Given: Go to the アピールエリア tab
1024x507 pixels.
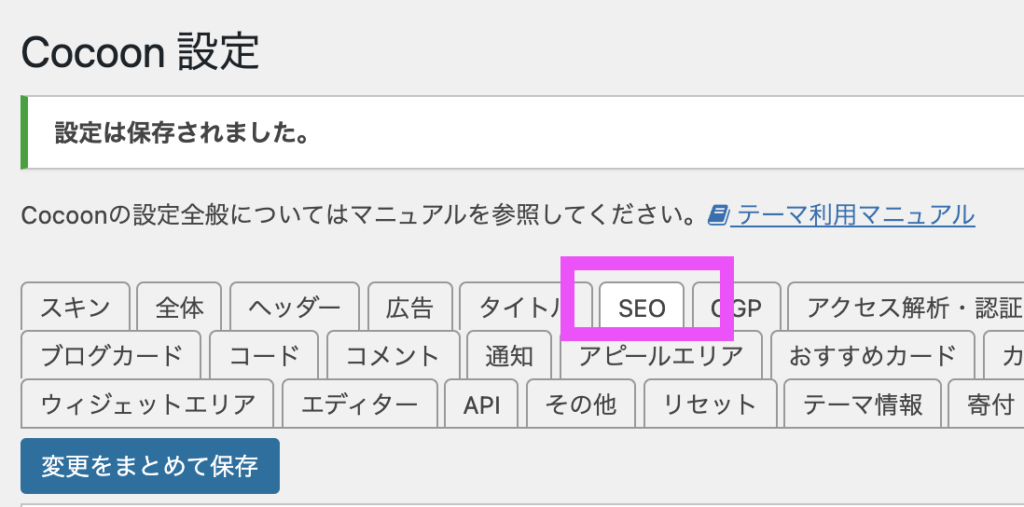Looking at the screenshot, I should coord(660,356).
